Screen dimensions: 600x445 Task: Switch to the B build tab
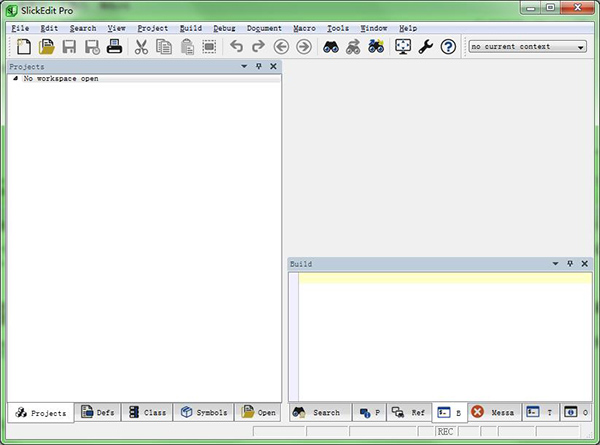tap(449, 413)
